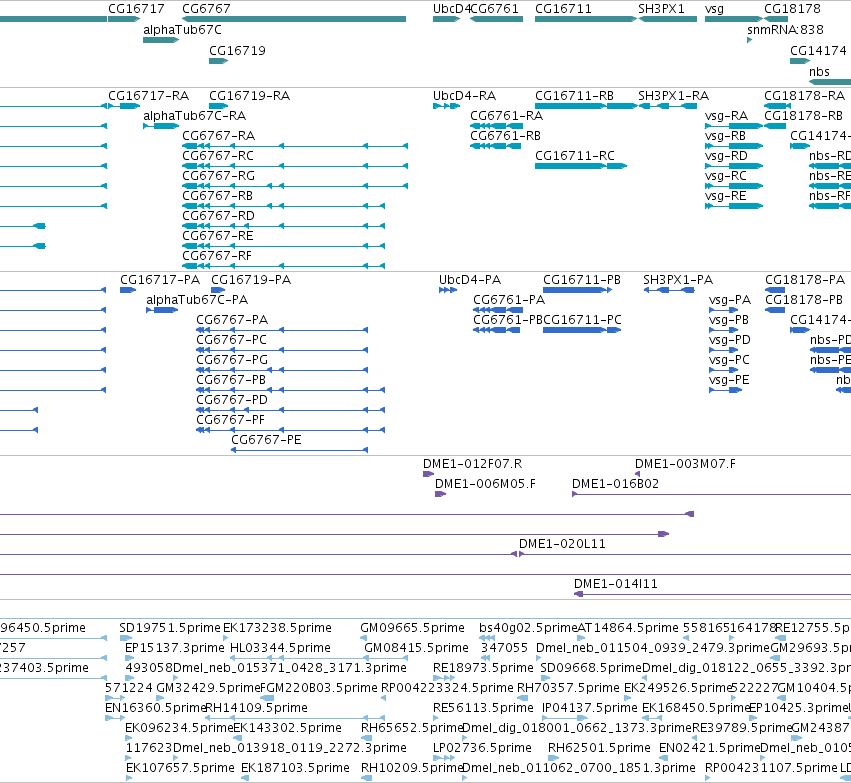
Task: Select EST SD19751.5prime
Action: coord(170,628)
